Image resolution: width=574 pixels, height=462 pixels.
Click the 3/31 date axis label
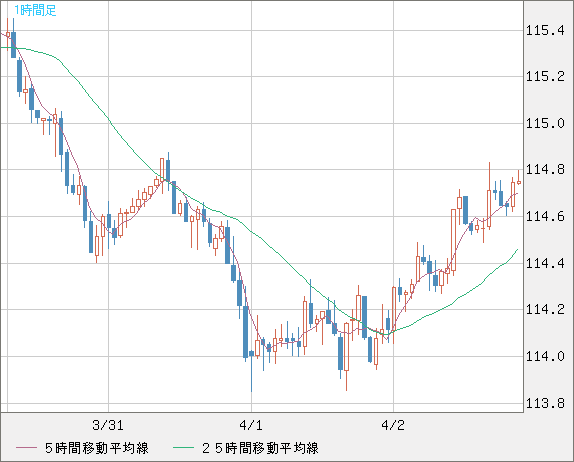click(108, 425)
